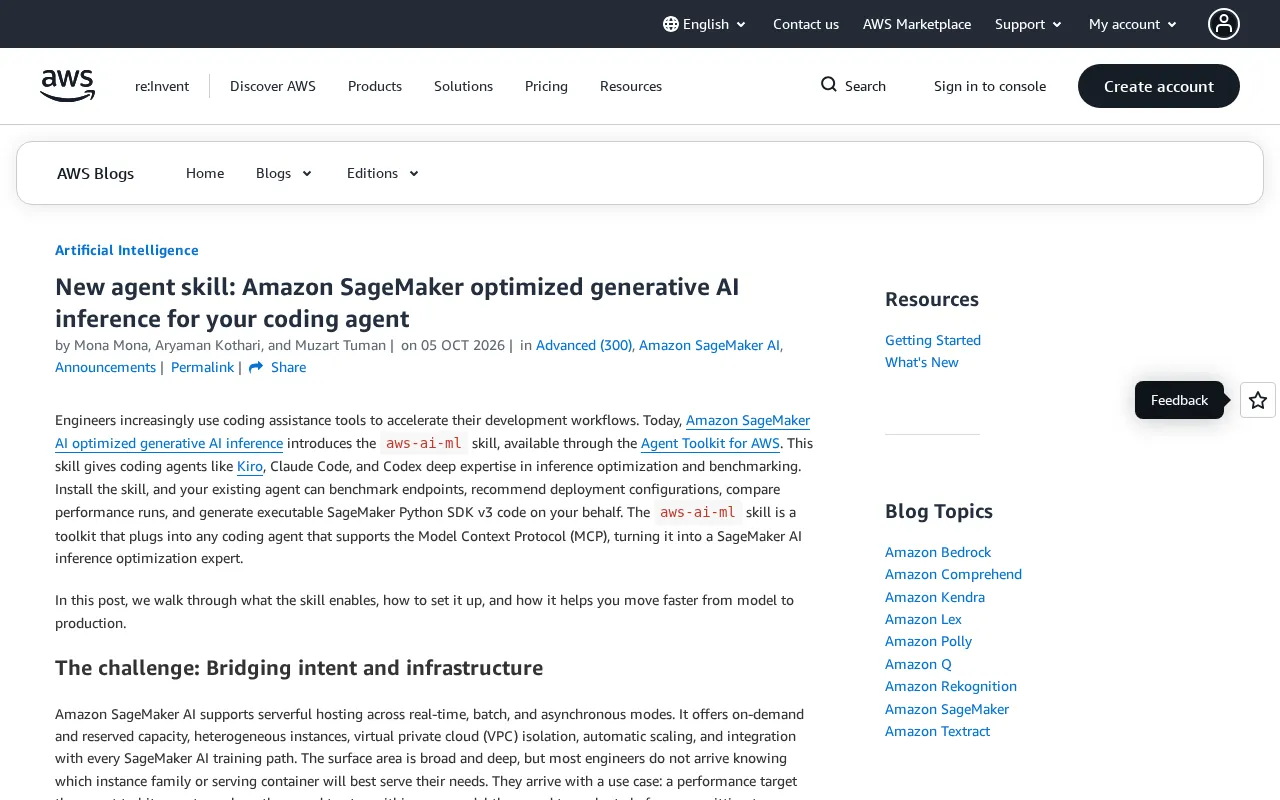Open the Advanced (300) tag link
Viewport: 1280px width, 800px height.
point(584,345)
